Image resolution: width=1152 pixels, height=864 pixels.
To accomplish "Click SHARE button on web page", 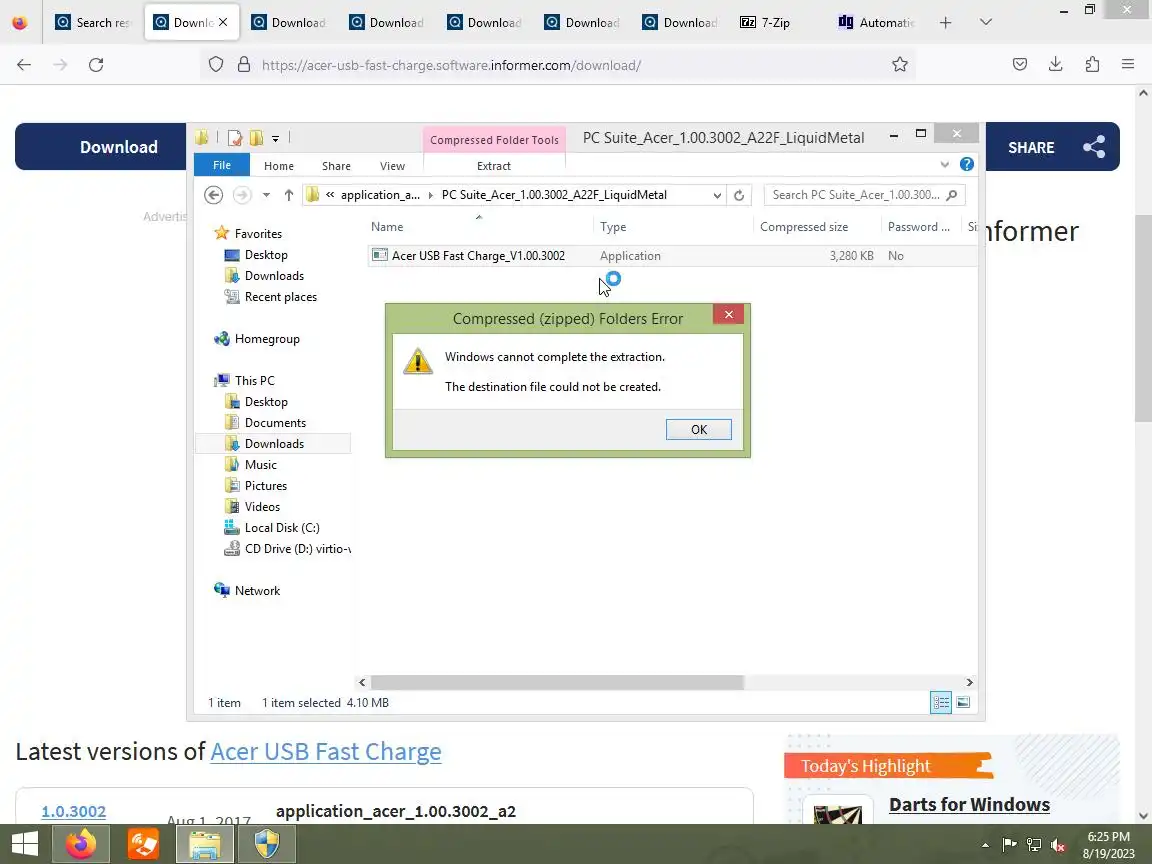I will pyautogui.click(x=1052, y=147).
